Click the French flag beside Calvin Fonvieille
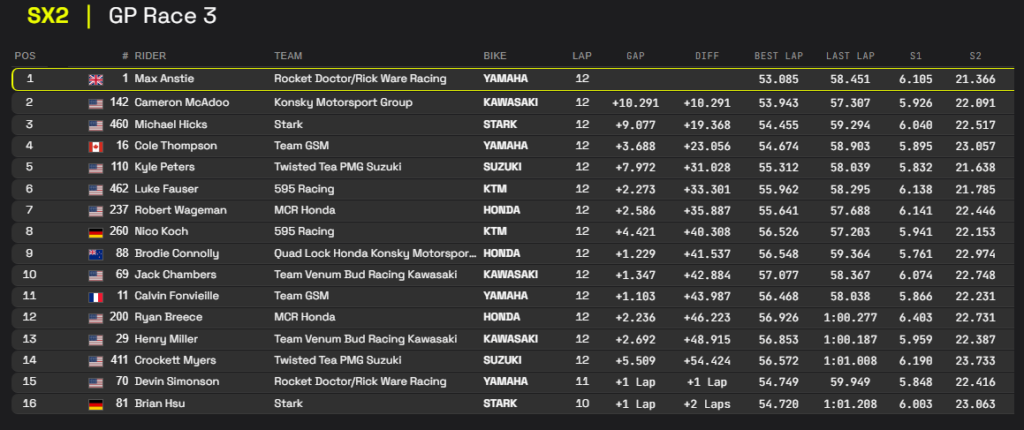 (95, 297)
